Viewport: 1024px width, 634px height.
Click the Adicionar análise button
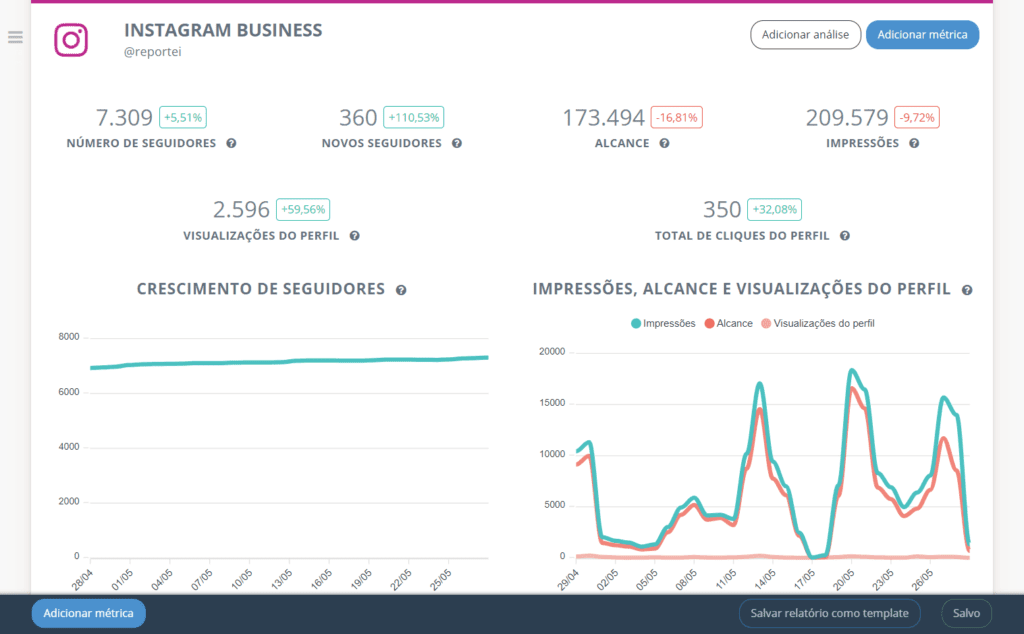click(805, 35)
